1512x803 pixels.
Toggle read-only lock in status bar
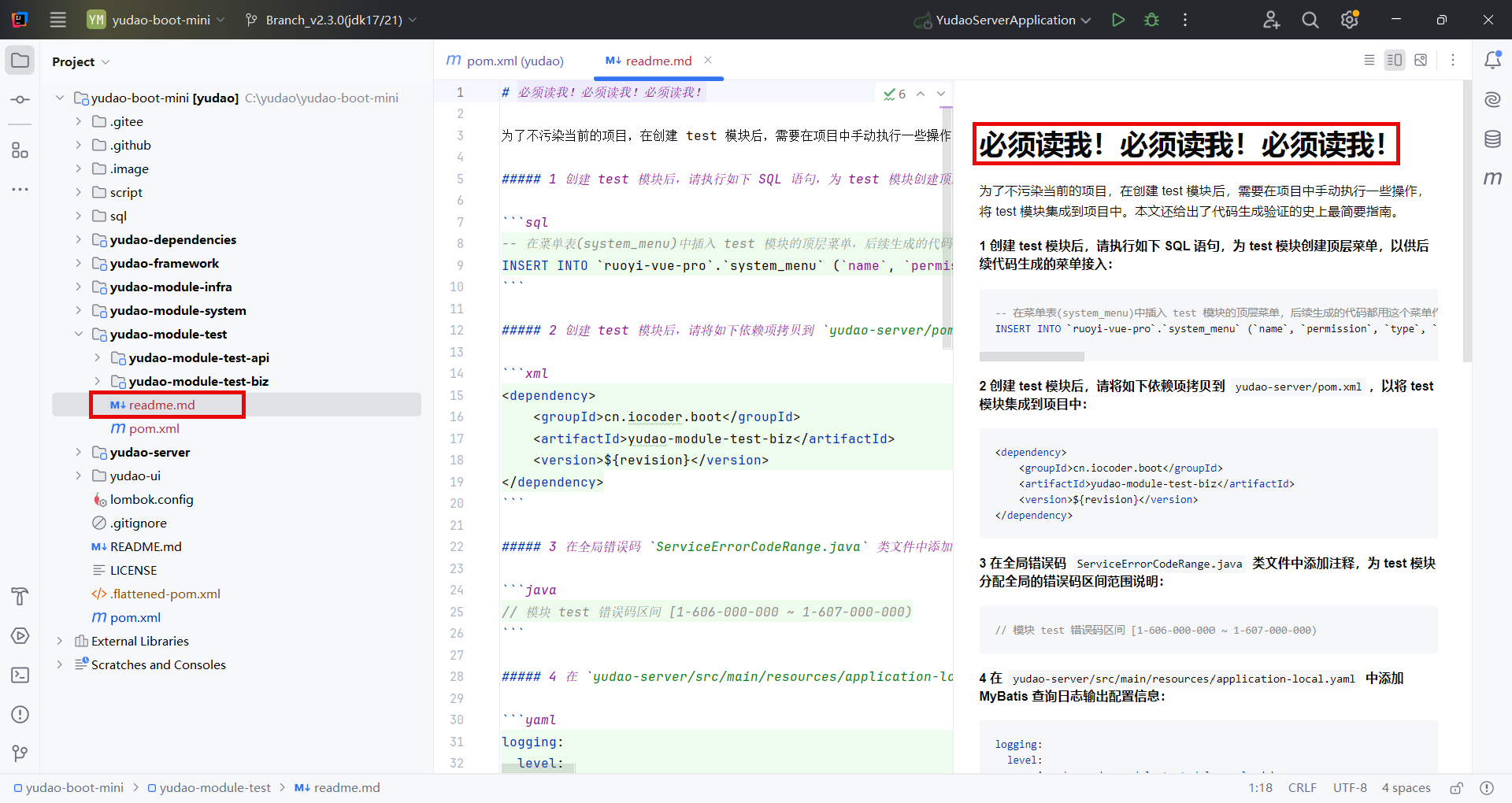(1457, 787)
